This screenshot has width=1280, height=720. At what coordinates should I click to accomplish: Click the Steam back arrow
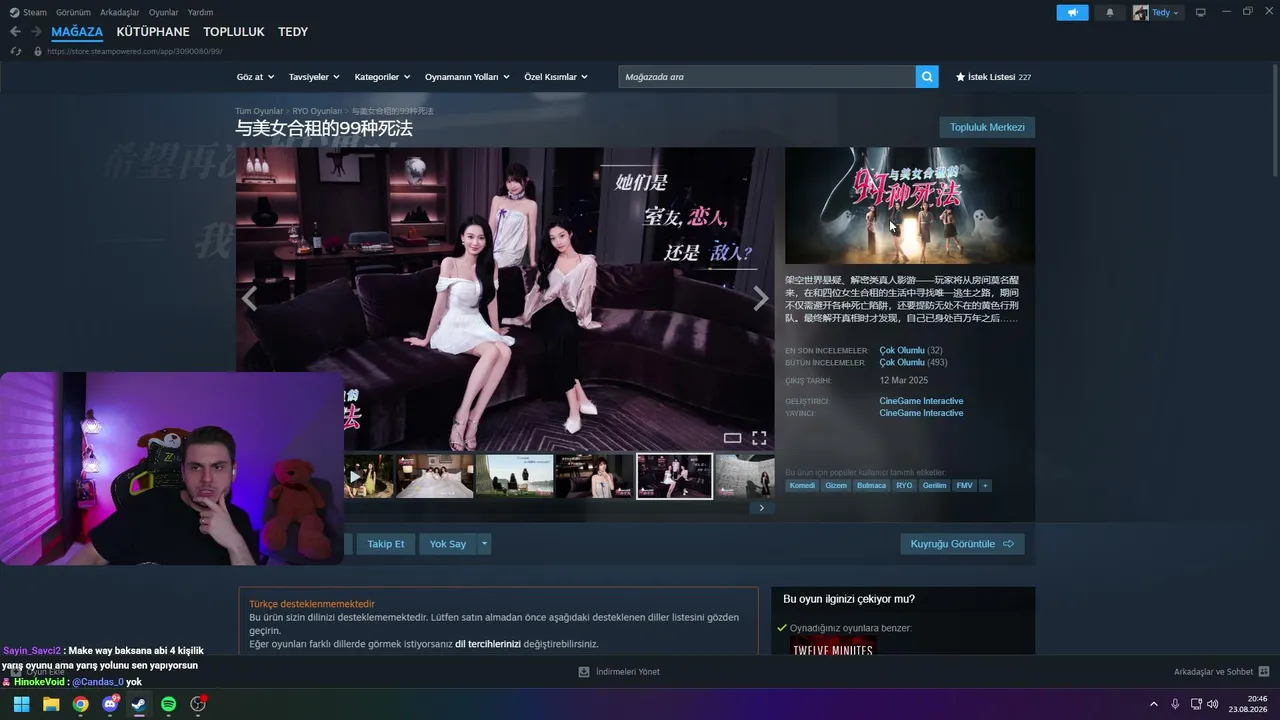(15, 32)
